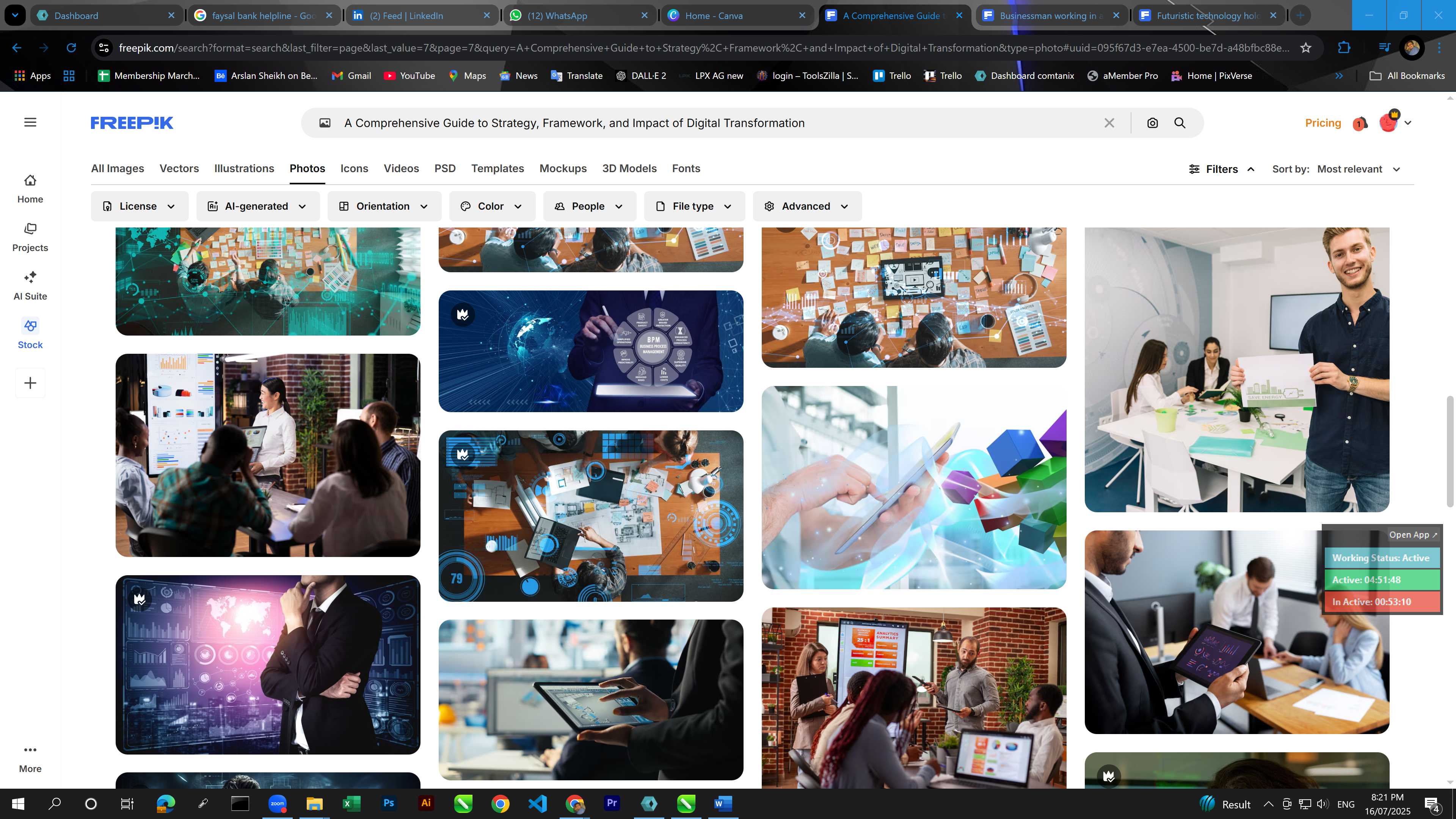Click the page vertical scrollbar
Viewport: 1456px width, 819px height.
coord(1450,451)
